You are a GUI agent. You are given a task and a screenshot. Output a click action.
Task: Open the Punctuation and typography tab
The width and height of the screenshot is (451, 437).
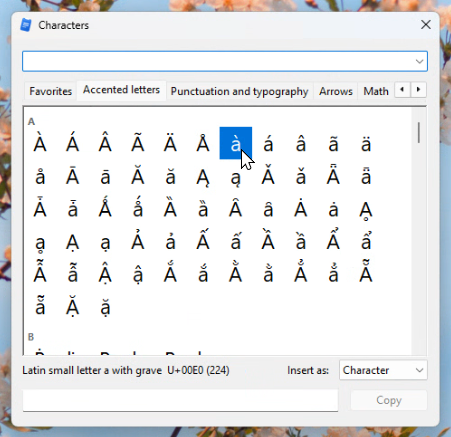tap(239, 91)
